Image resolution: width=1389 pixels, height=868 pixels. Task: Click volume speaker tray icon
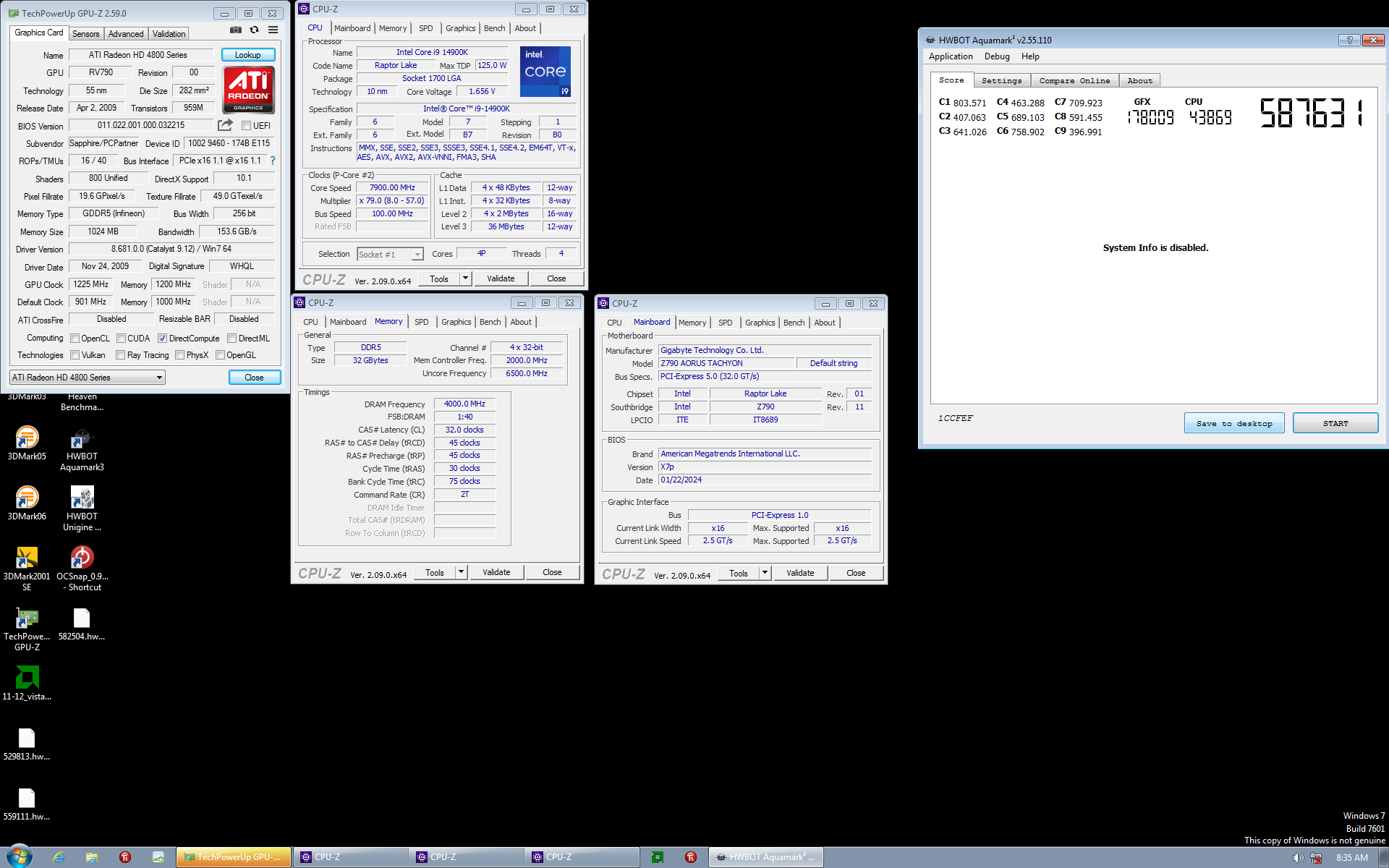pyautogui.click(x=1298, y=858)
